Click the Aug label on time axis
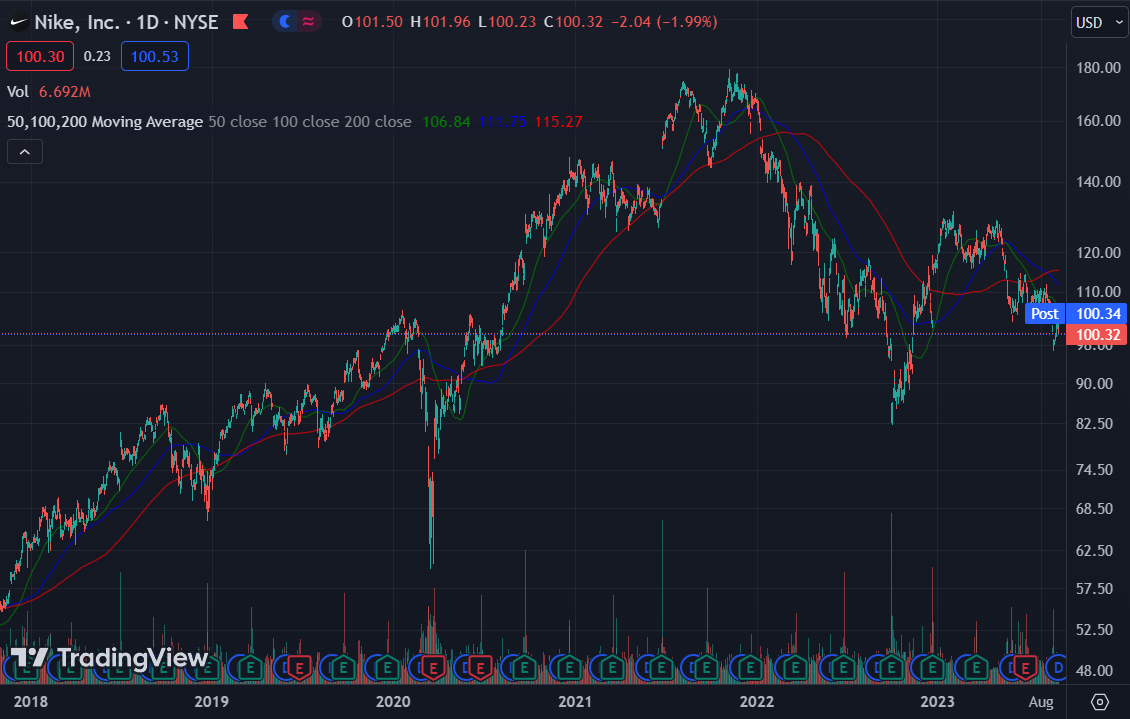 [x=1041, y=702]
